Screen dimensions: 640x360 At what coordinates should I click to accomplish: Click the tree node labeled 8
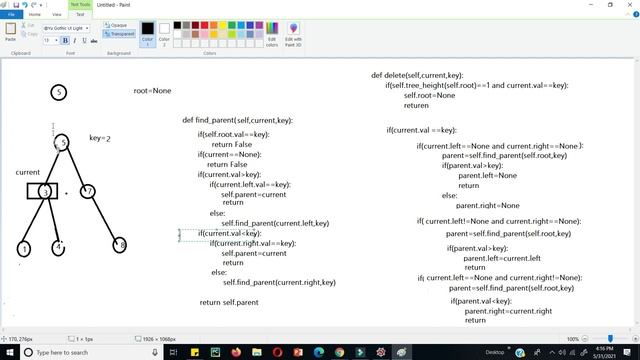point(120,245)
